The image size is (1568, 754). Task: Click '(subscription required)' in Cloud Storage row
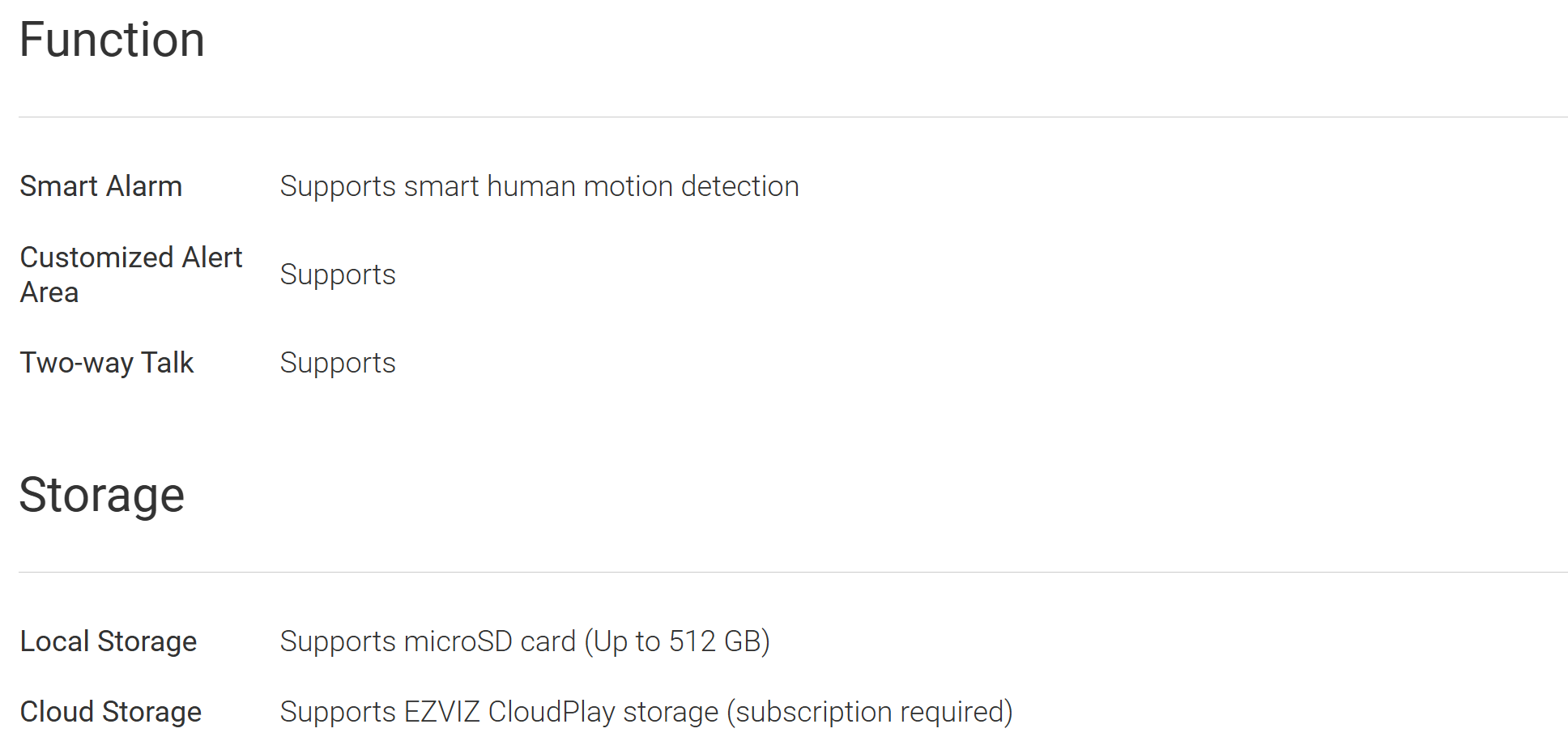(870, 712)
